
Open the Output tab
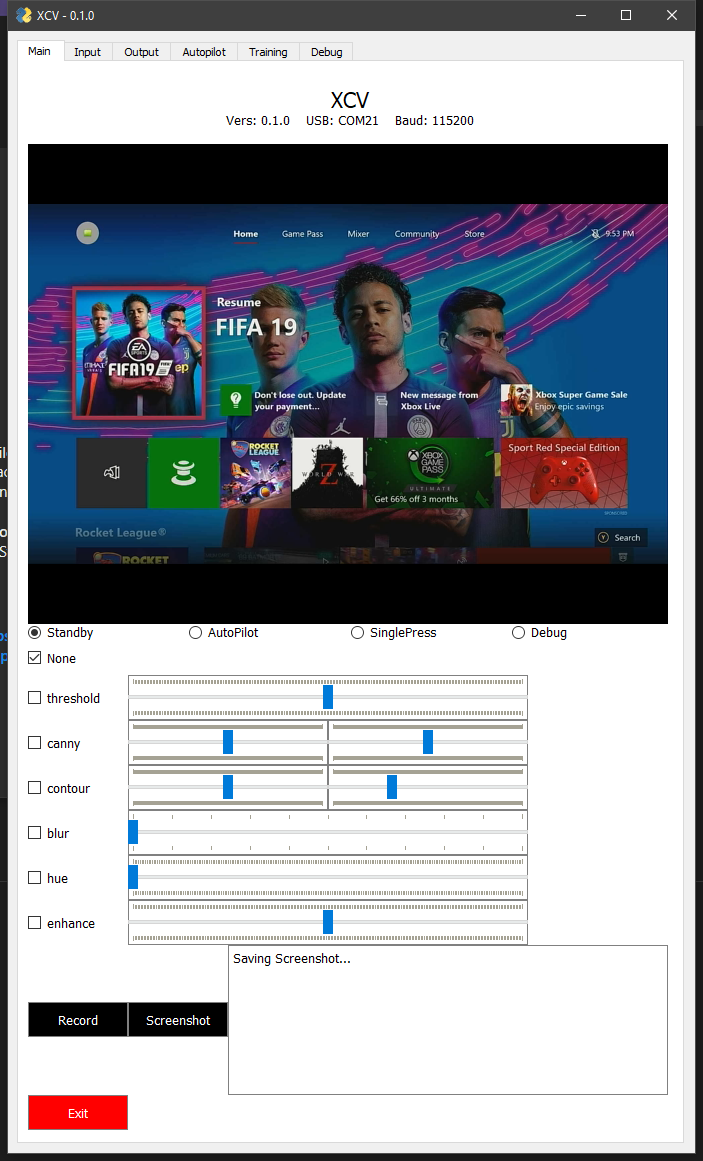pyautogui.click(x=141, y=52)
